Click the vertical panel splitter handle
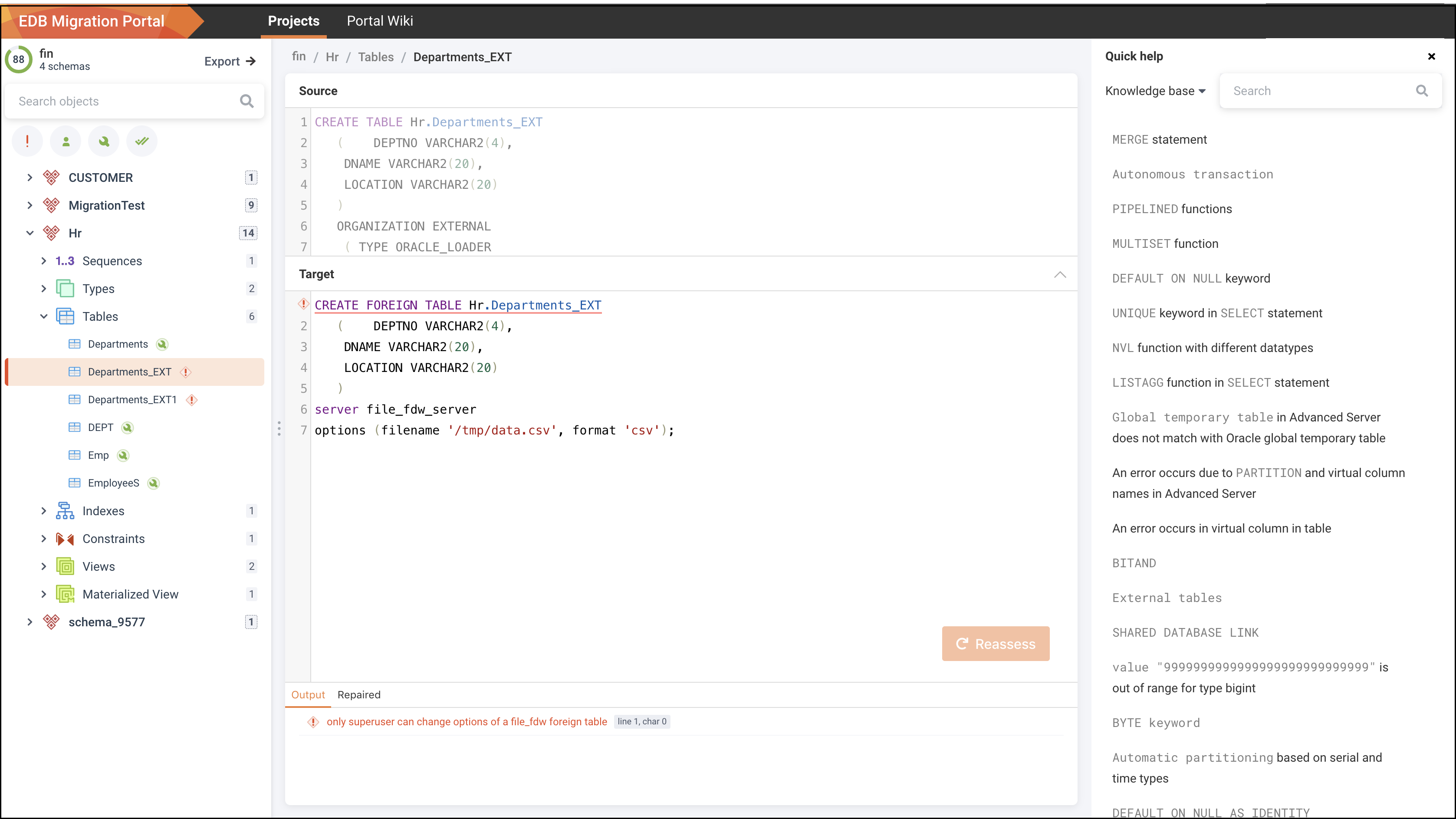This screenshot has height=819, width=1456. 279,428
